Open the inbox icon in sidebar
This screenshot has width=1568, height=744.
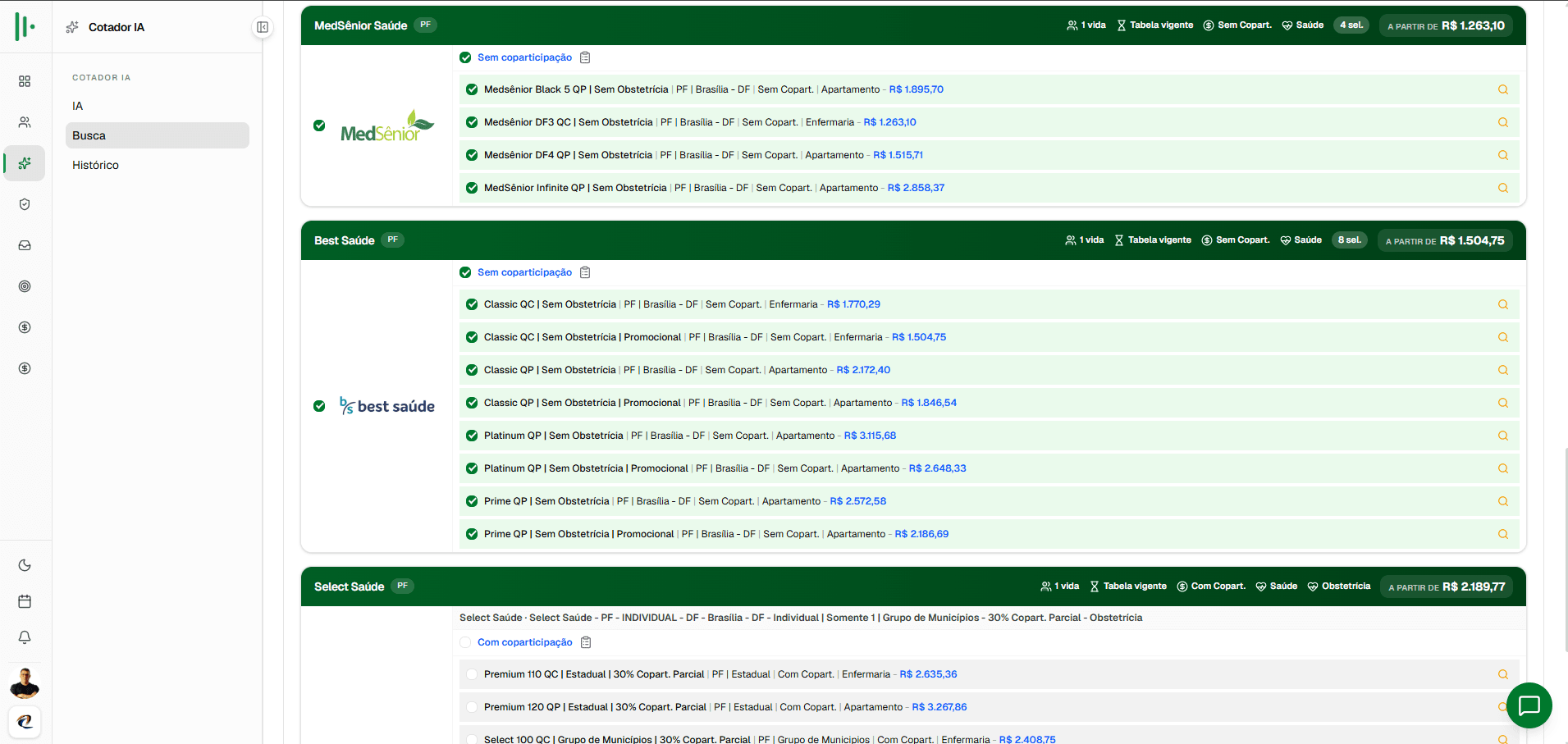pyautogui.click(x=25, y=245)
